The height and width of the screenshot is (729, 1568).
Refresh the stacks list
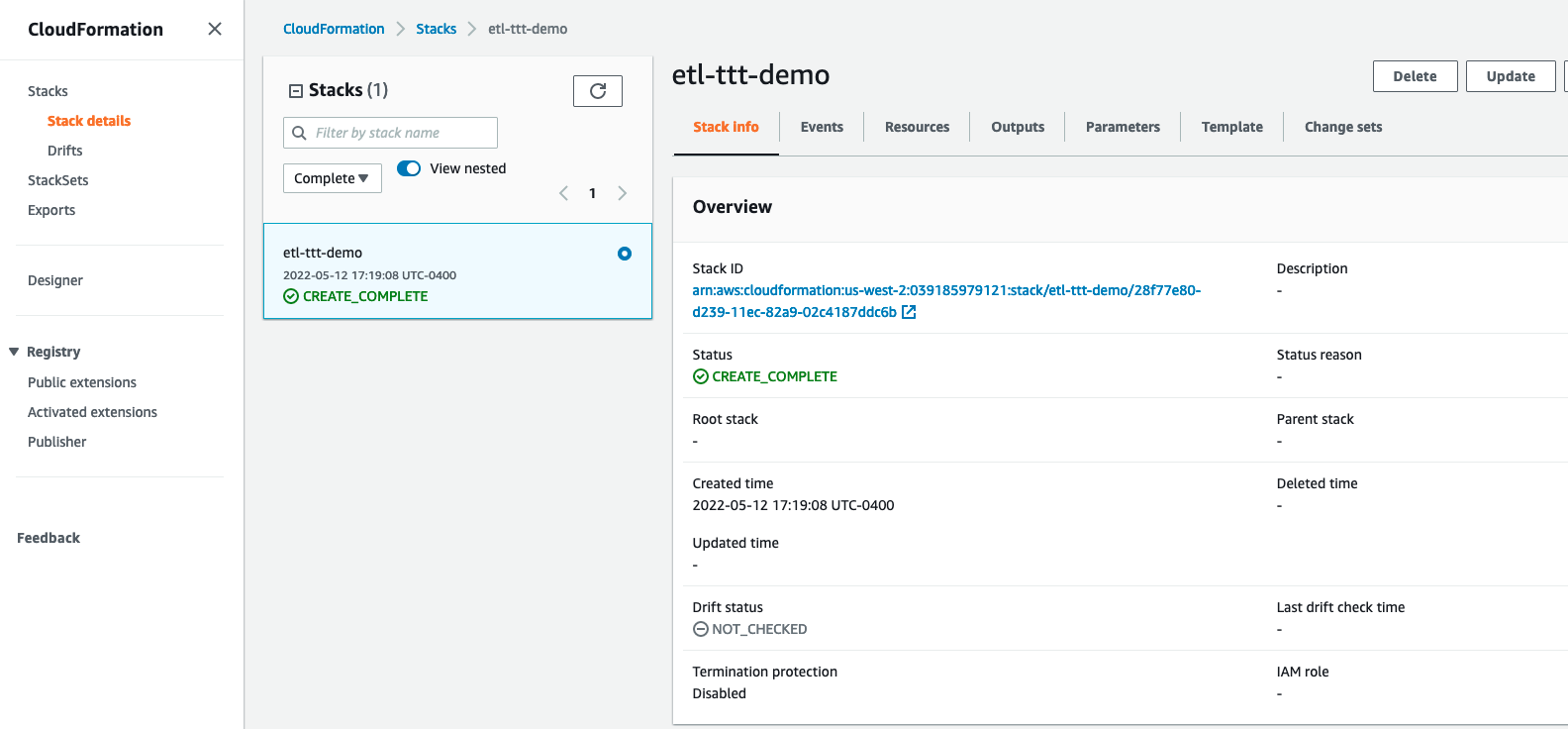598,91
